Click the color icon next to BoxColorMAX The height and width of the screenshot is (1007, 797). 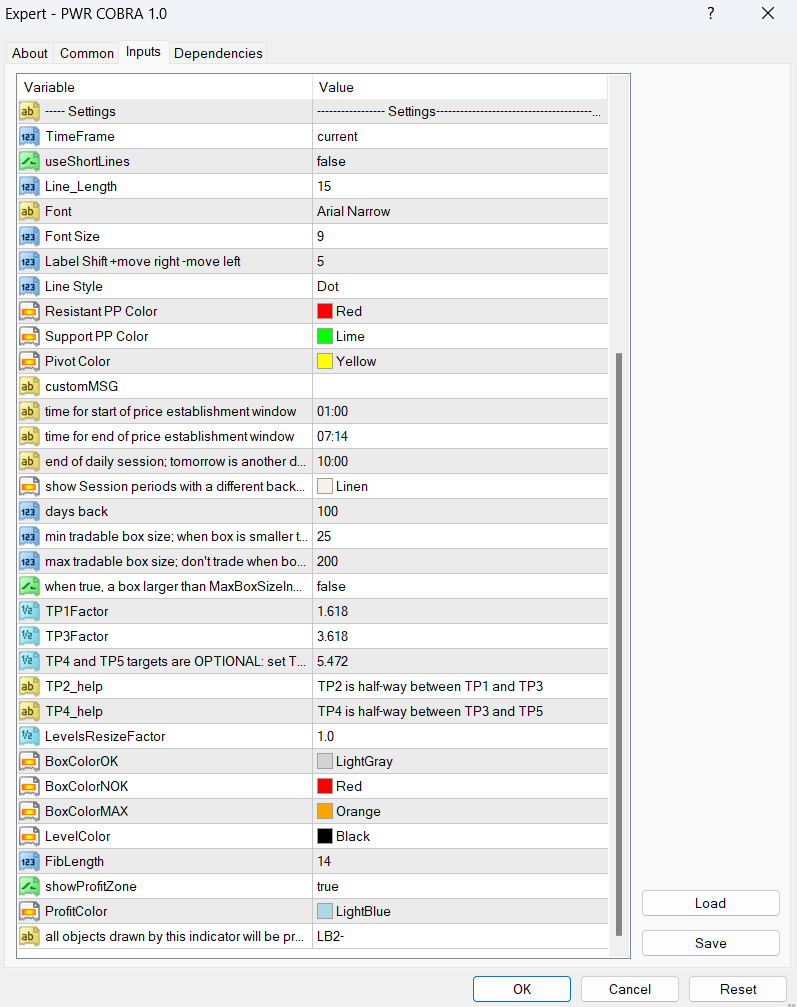pyautogui.click(x=29, y=811)
